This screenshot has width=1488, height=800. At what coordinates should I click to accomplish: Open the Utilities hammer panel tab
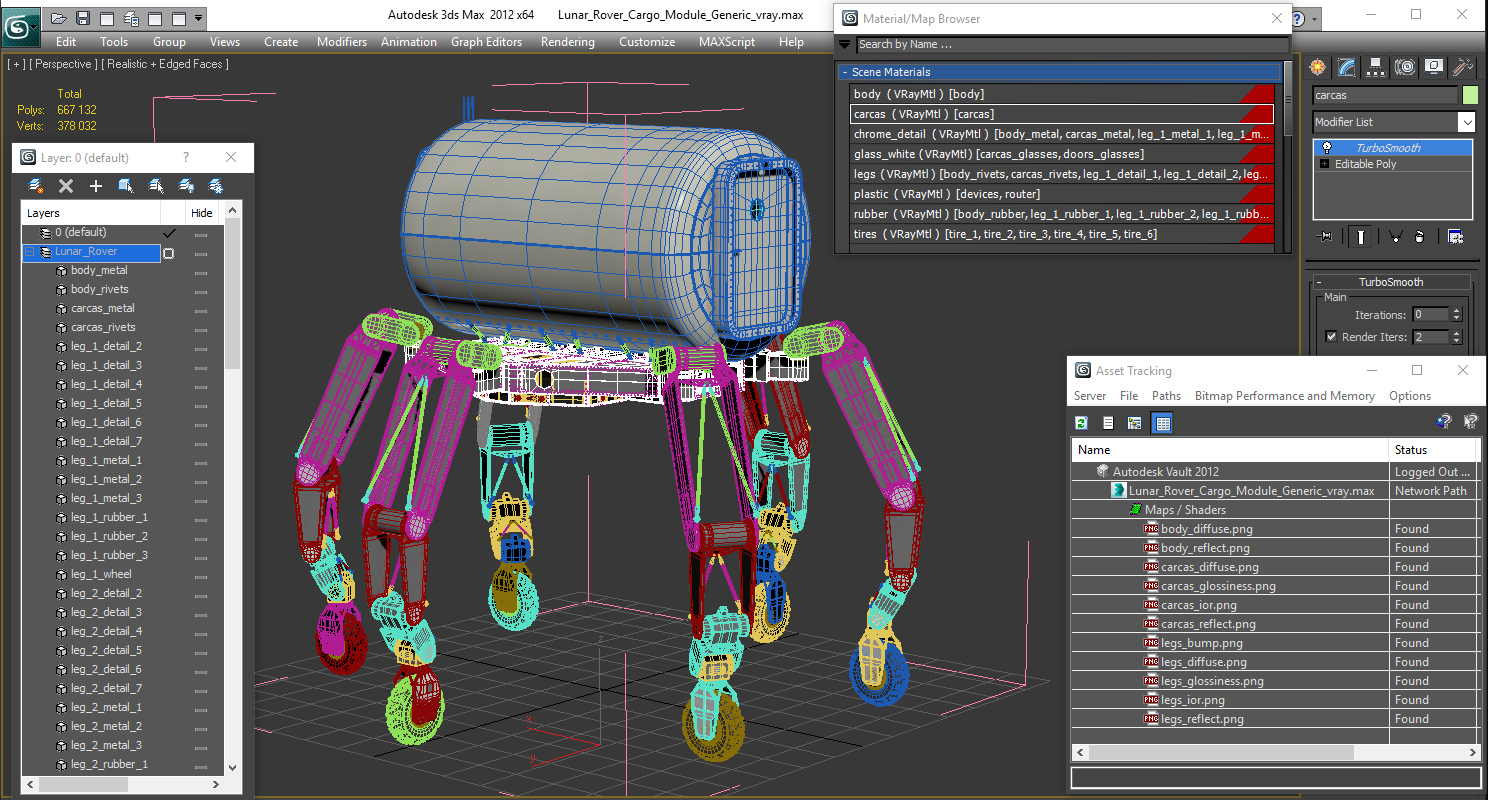(1462, 67)
